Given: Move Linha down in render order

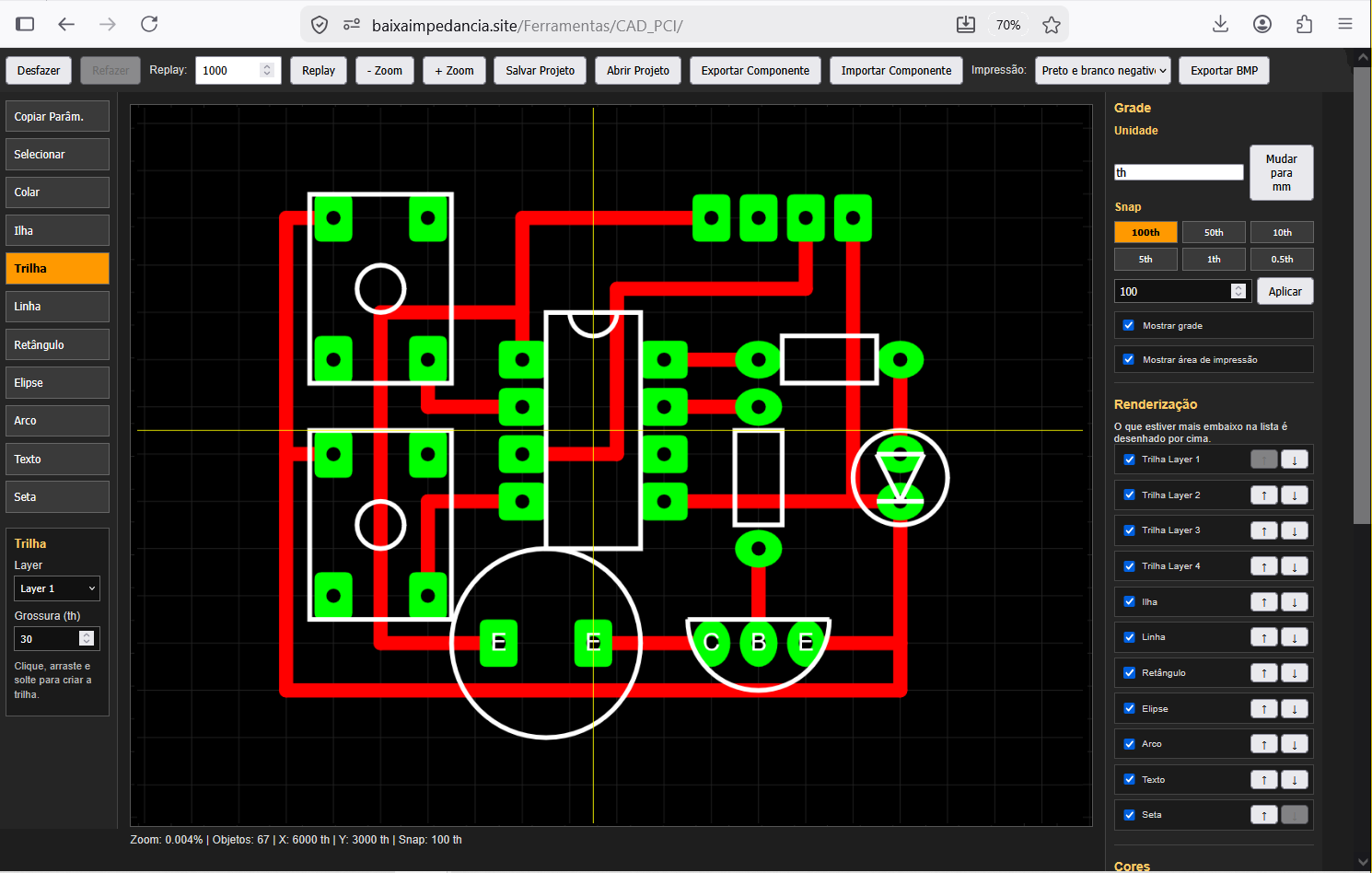Looking at the screenshot, I should coord(1294,637).
